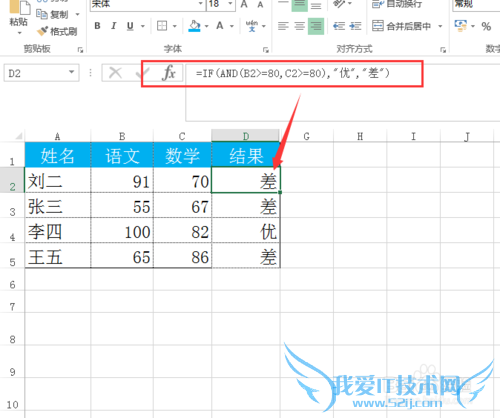Open the Paste (粘贴) dropdown arrow
The height and width of the screenshot is (418, 500).
pos(19,33)
